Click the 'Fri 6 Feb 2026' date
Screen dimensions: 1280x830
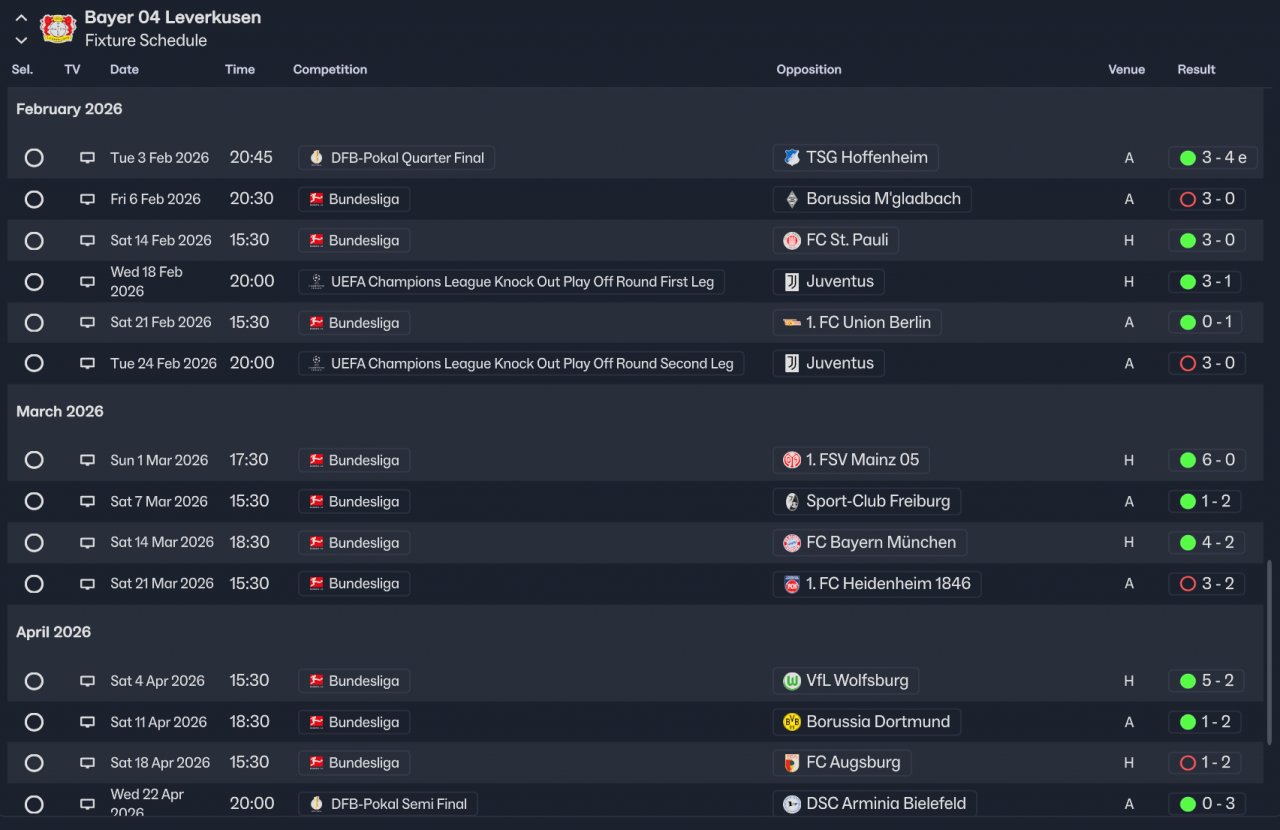(x=155, y=199)
